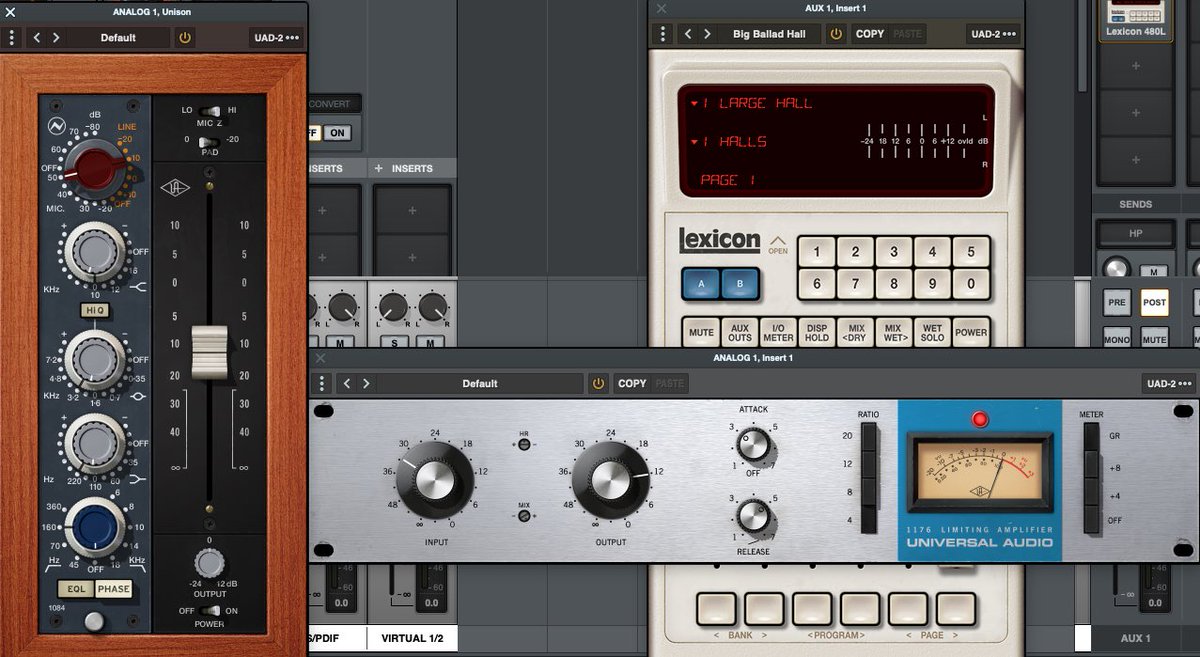Set 1176 meter to +4
This screenshot has height=657, width=1200.
pyautogui.click(x=1091, y=492)
